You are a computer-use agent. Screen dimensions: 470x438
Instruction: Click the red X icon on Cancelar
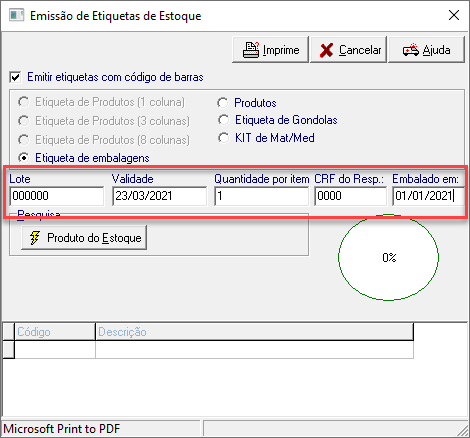326,50
